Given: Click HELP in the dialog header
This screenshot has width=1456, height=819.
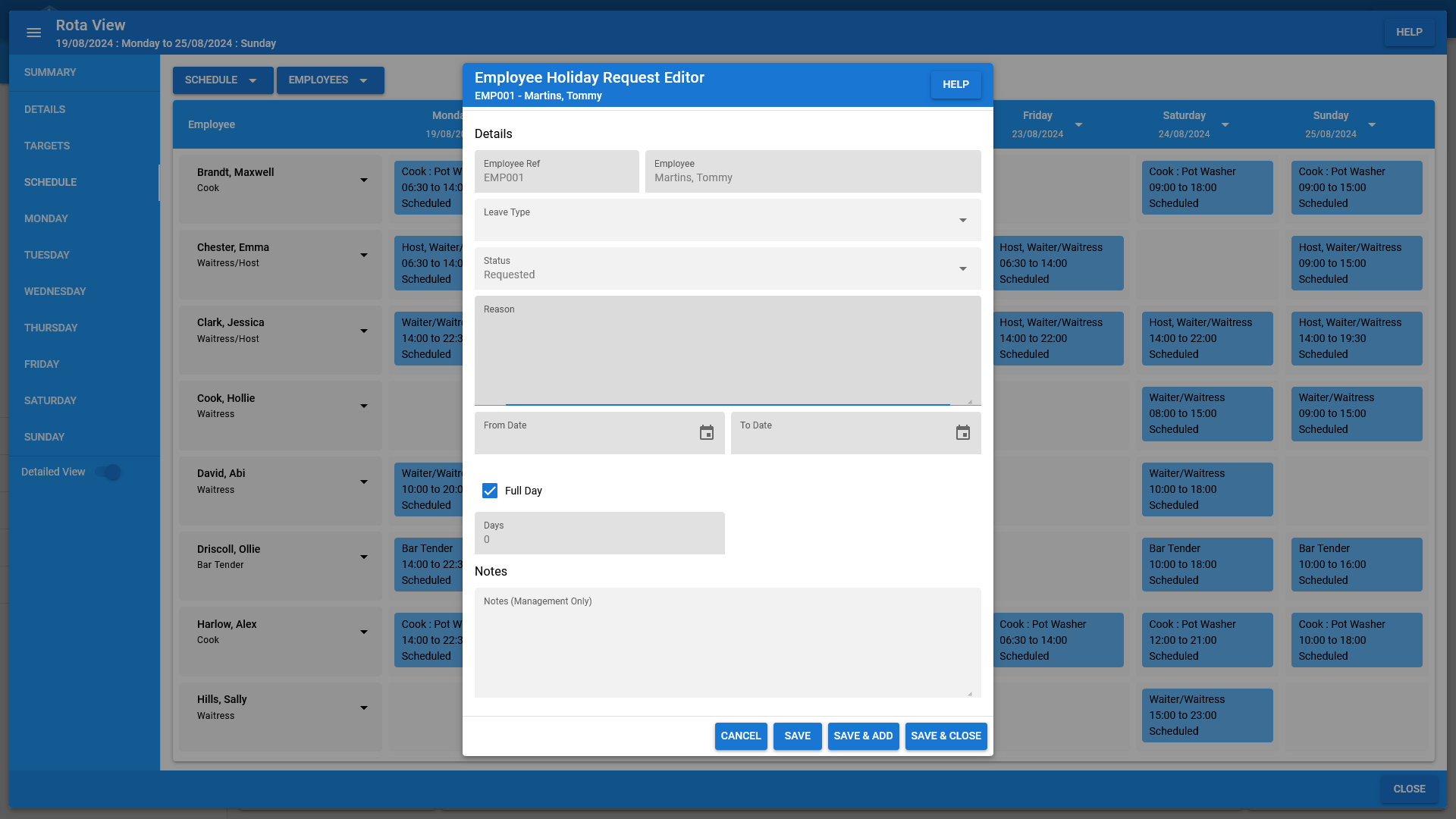Looking at the screenshot, I should [x=955, y=85].
